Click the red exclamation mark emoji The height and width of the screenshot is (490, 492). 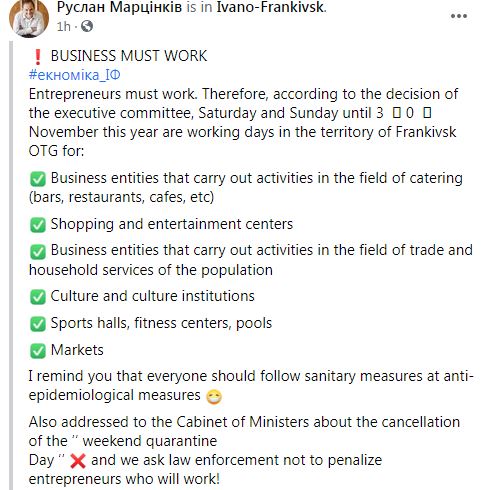pyautogui.click(x=38, y=57)
